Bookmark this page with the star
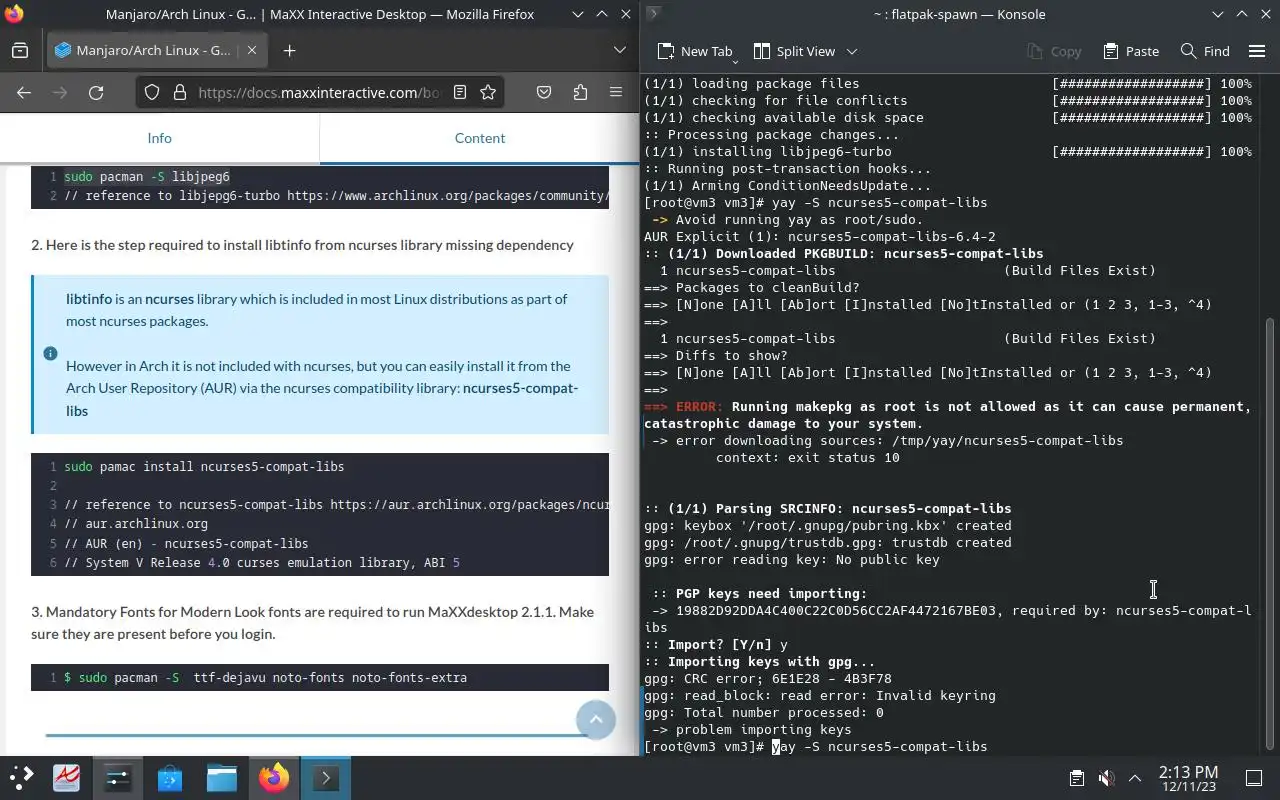Screen dimensions: 1280x800 pos(488,92)
